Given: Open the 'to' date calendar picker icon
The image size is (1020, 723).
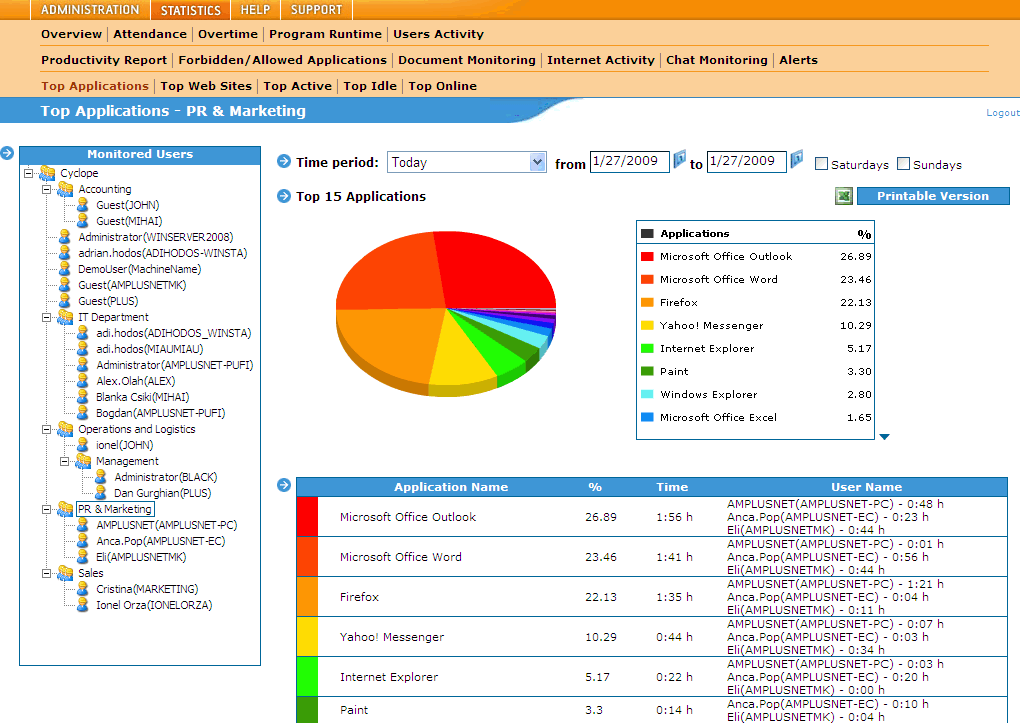Looking at the screenshot, I should click(796, 159).
